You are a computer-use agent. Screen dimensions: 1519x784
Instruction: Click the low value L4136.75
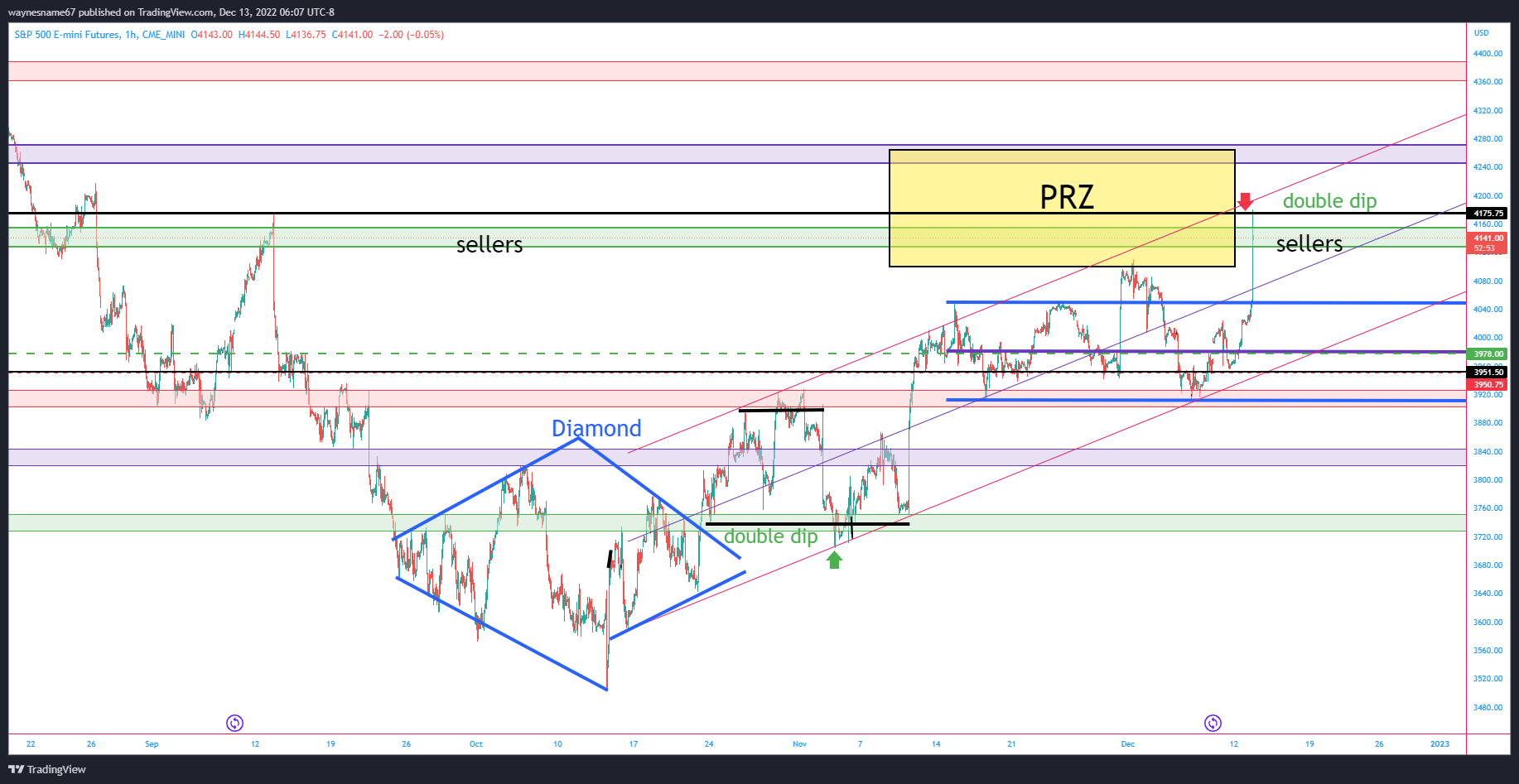[x=306, y=35]
